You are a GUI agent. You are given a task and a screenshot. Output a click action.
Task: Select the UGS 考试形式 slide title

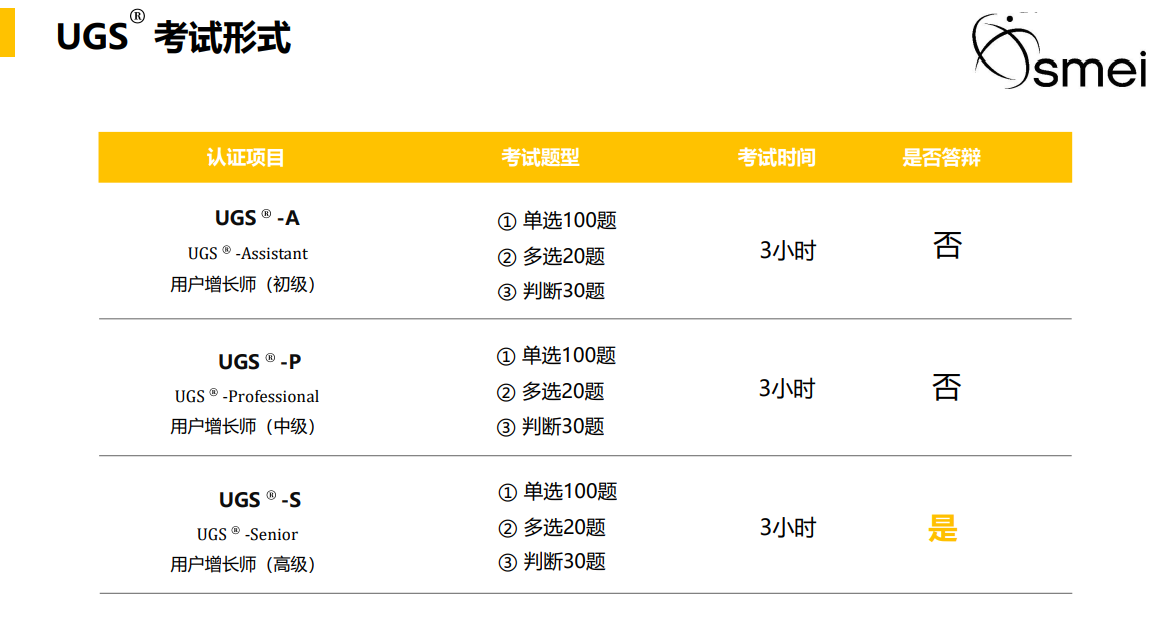173,34
